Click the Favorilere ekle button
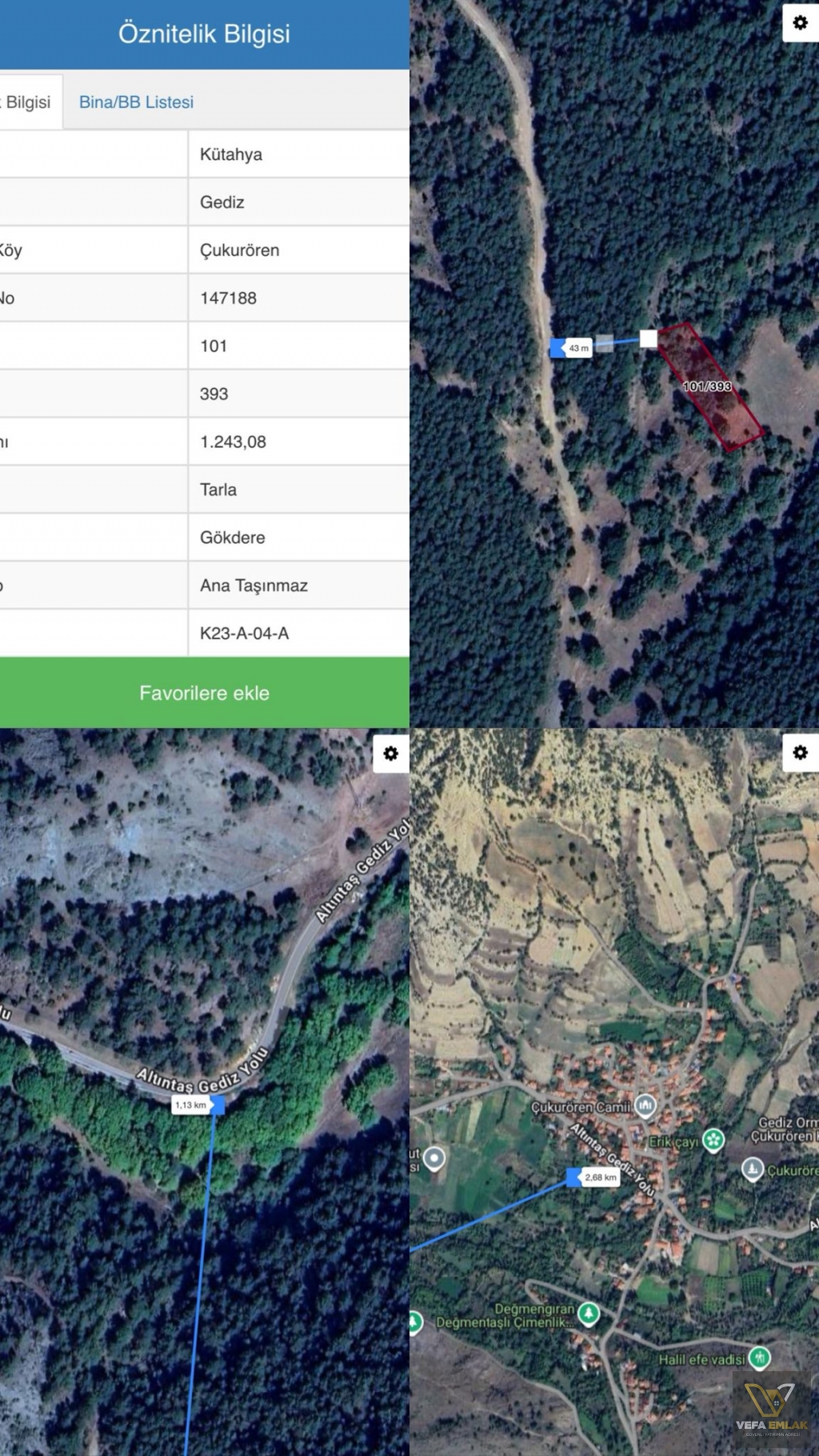819x1456 pixels. click(x=205, y=693)
